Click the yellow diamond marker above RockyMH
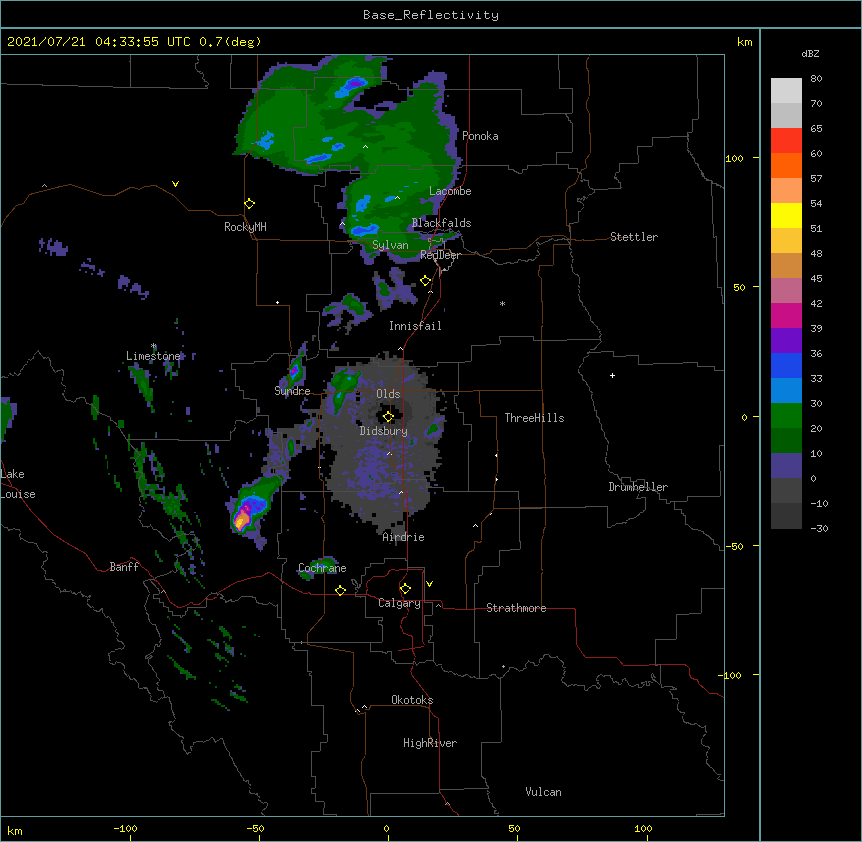862x842 pixels. click(250, 204)
